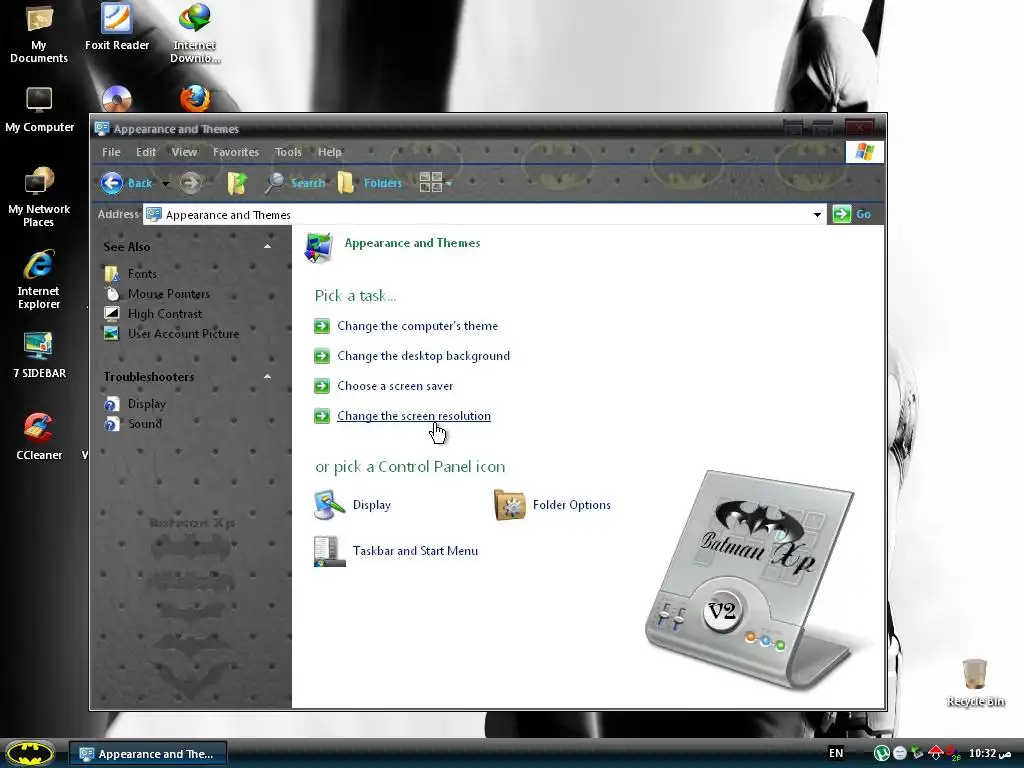Open the Display troubleshooter
The image size is (1024, 768).
coord(147,404)
